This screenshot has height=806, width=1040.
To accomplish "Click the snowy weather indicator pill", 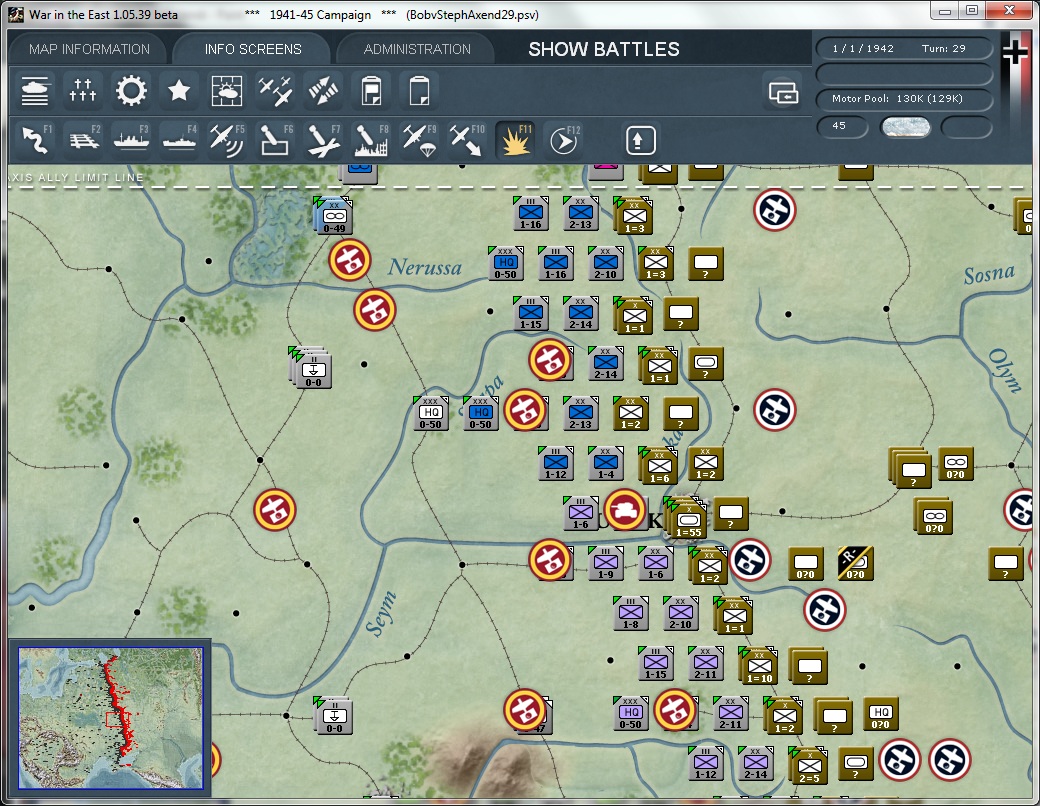I will pyautogui.click(x=905, y=127).
